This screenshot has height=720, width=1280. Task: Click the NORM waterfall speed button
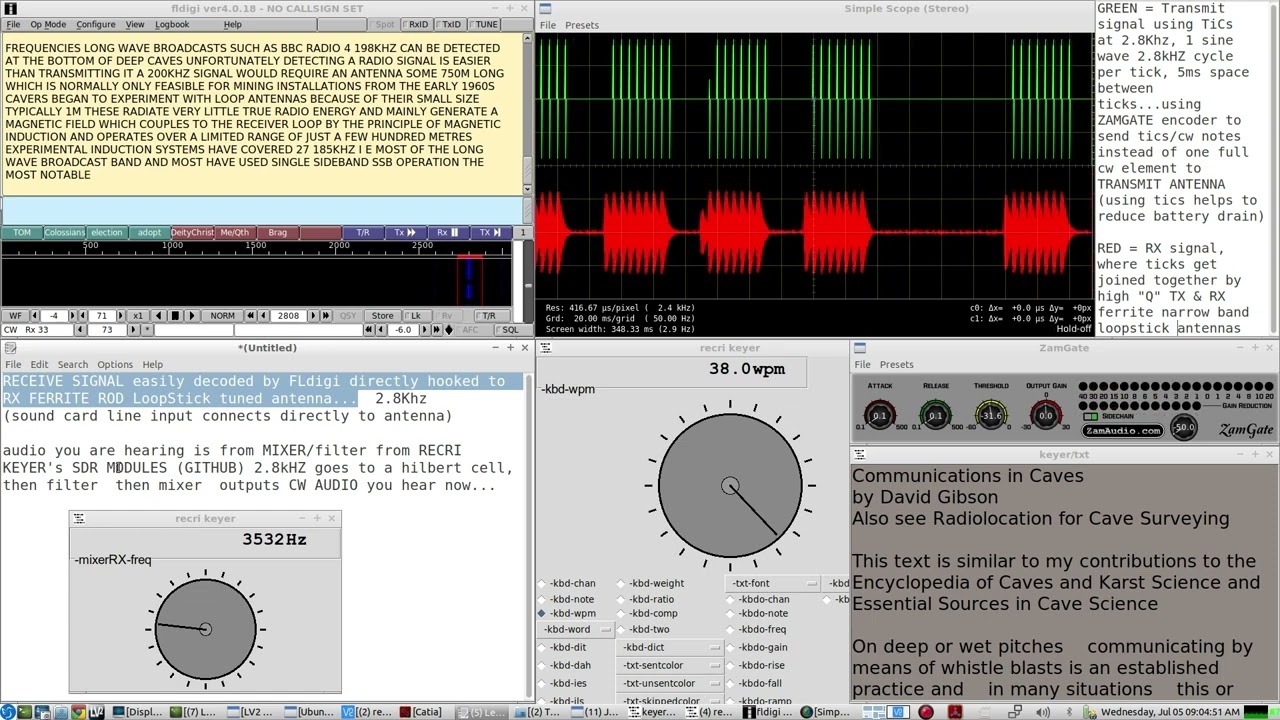pos(222,316)
